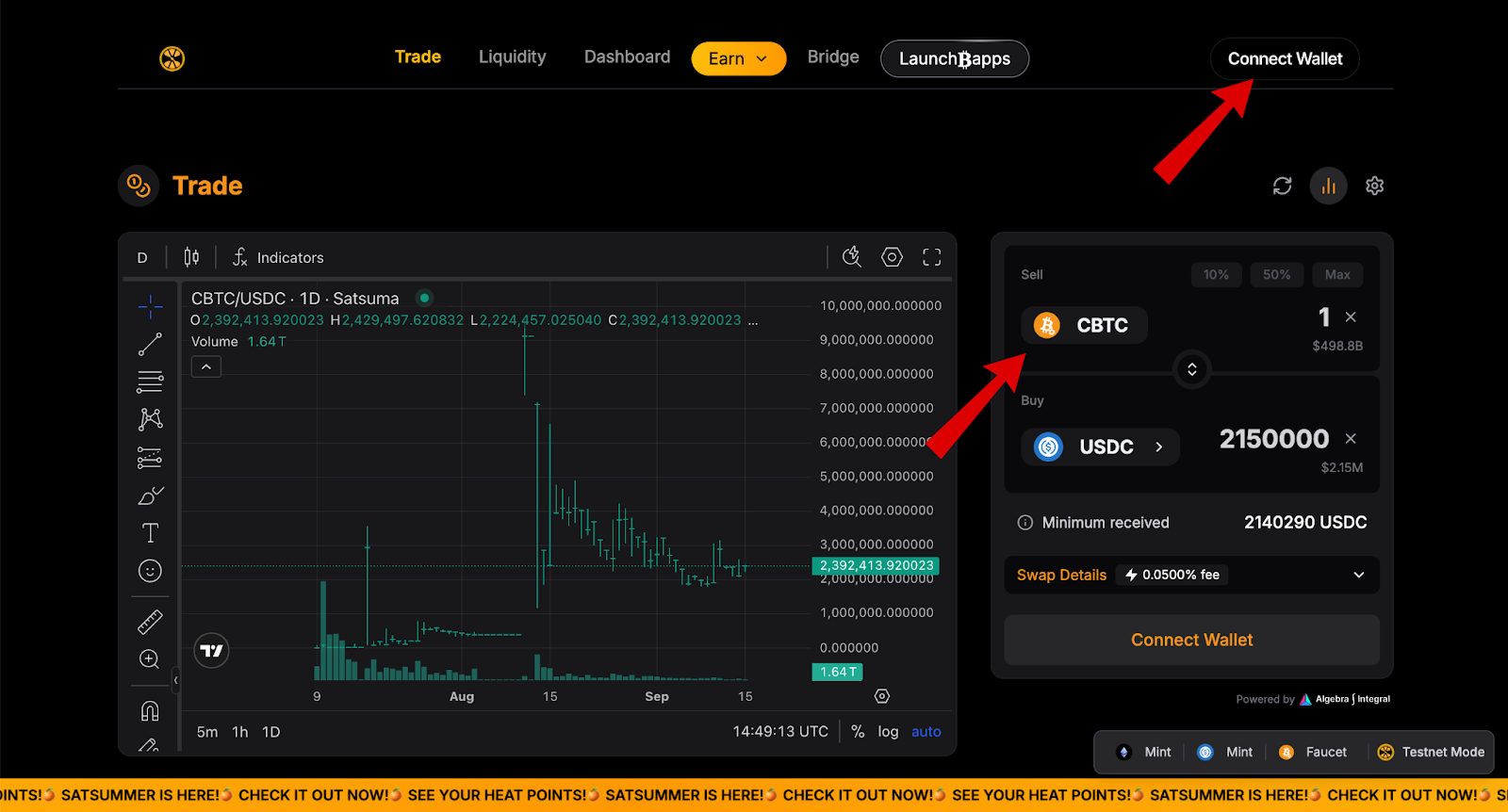The width and height of the screenshot is (1508, 812).
Task: Toggle percent scale
Action: (x=858, y=732)
